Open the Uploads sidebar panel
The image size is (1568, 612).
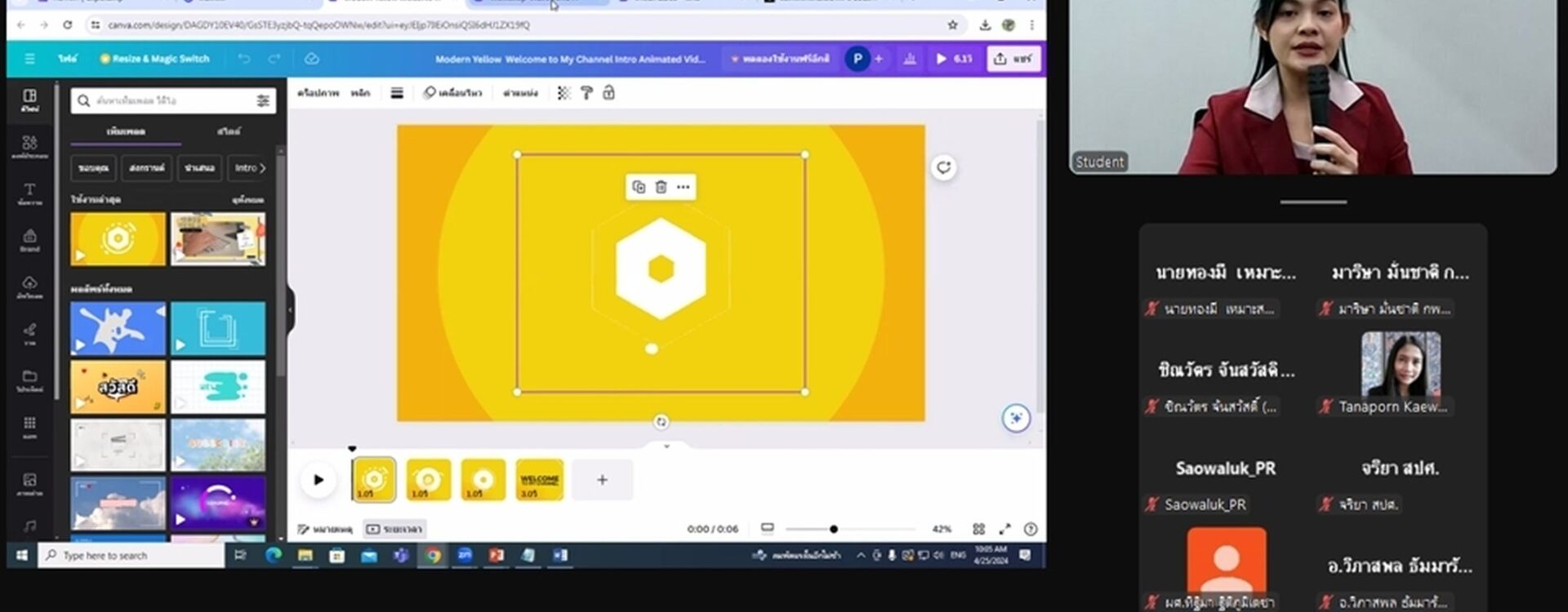29,287
